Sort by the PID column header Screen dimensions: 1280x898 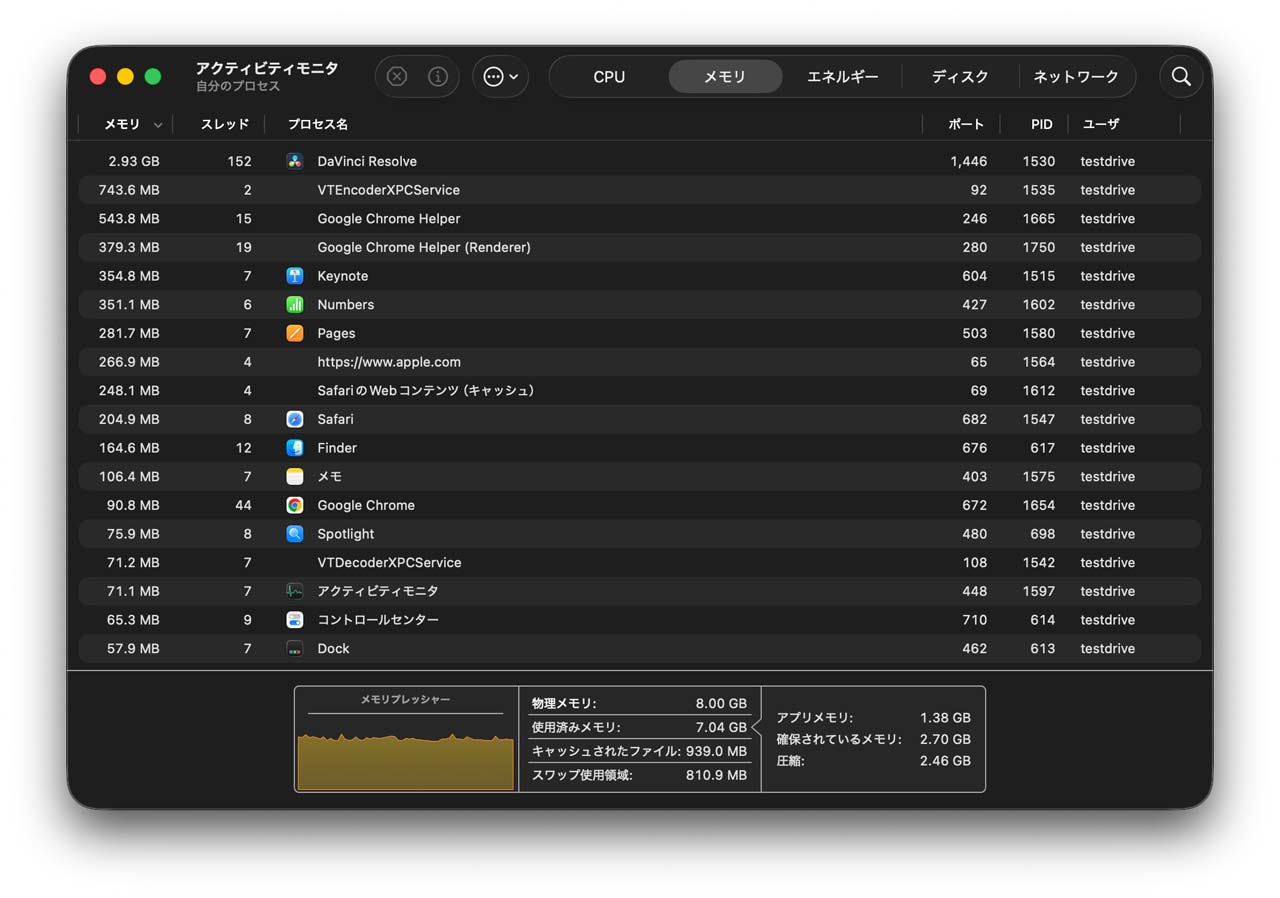click(1041, 125)
